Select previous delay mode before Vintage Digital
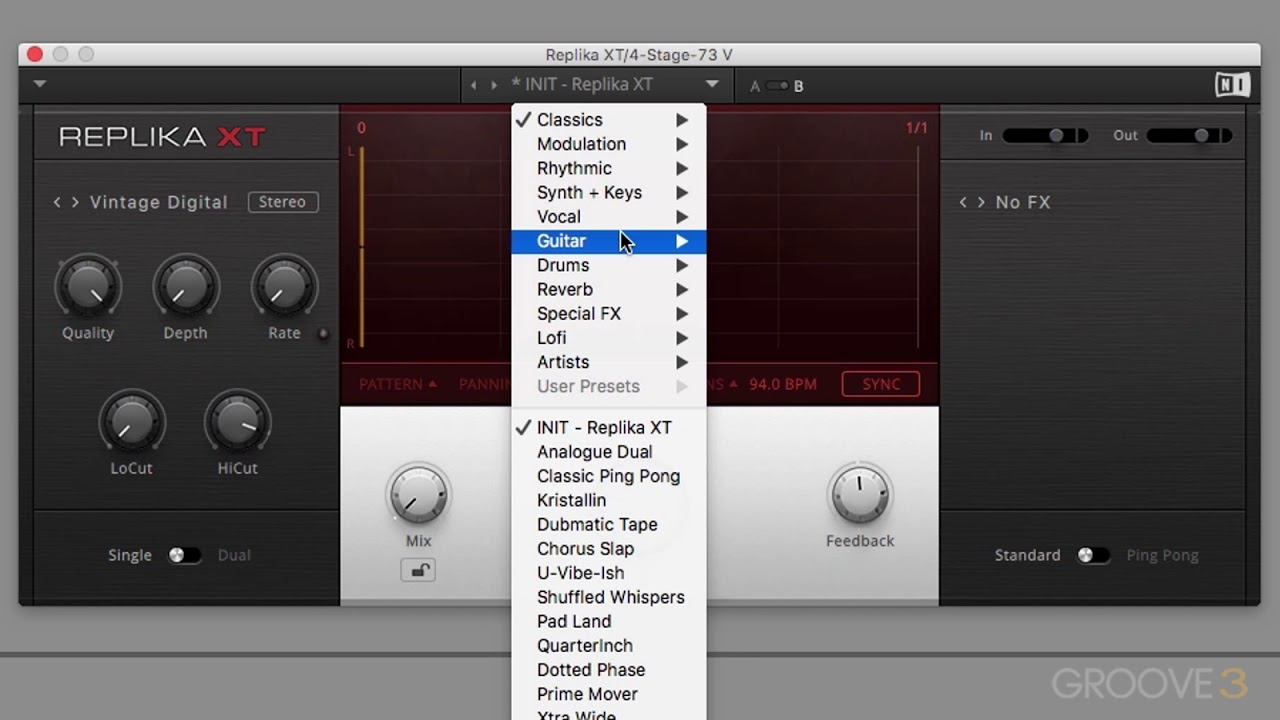Viewport: 1280px width, 720px height. (57, 202)
